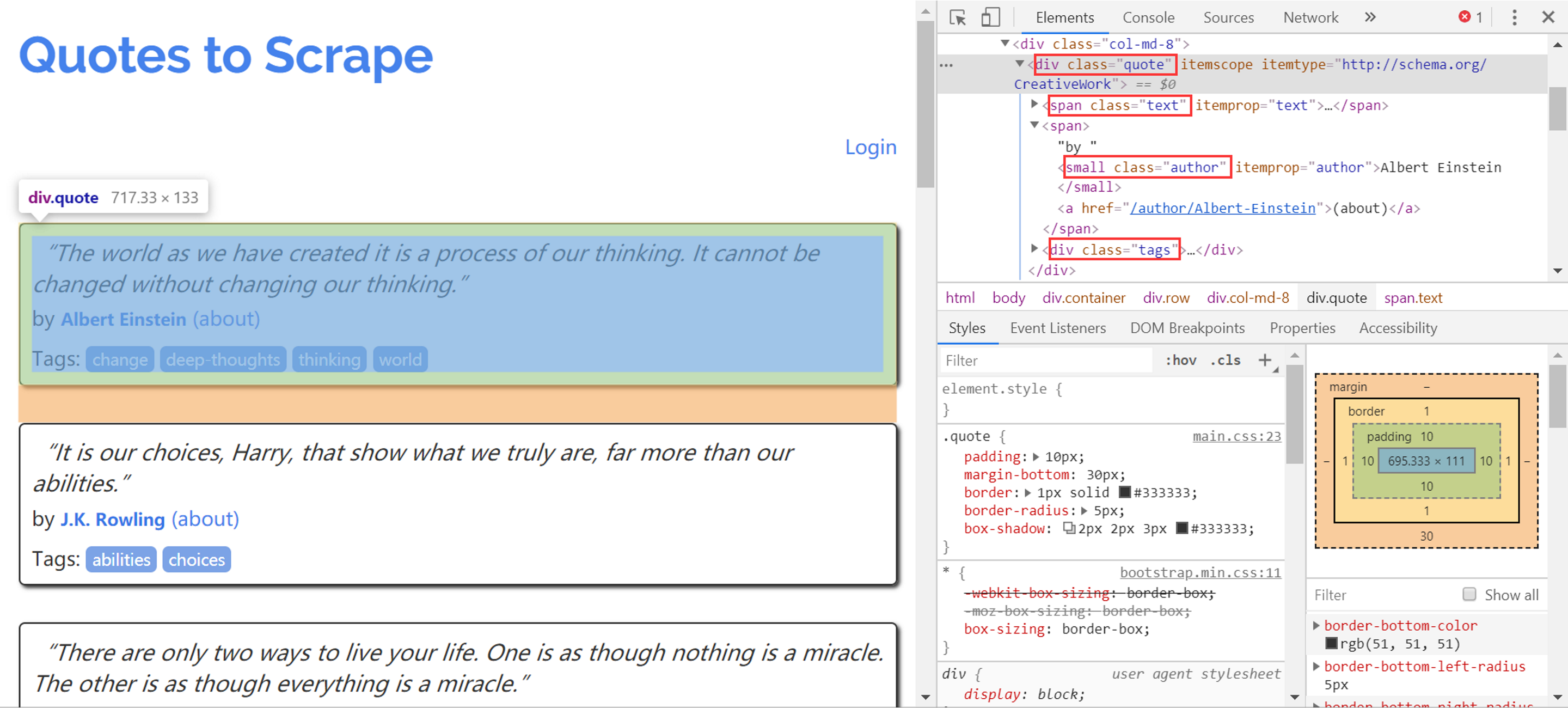
Task: Open the Event Listeners tab
Action: tap(1057, 328)
